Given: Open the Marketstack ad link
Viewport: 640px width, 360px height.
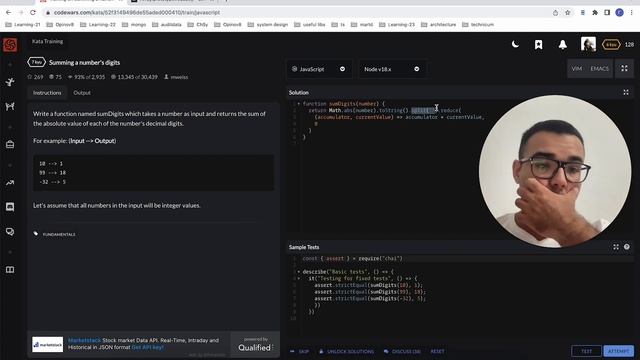Looking at the screenshot, I should coord(84,340).
